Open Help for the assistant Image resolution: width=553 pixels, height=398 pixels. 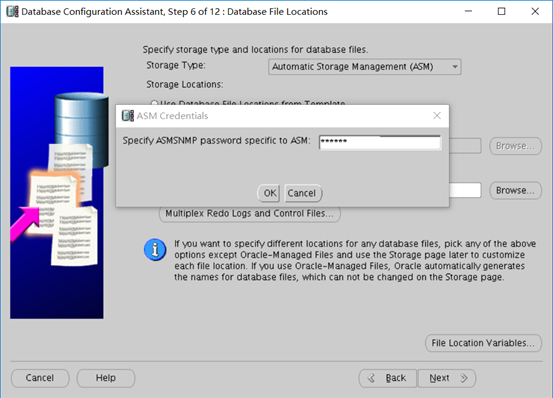point(106,378)
